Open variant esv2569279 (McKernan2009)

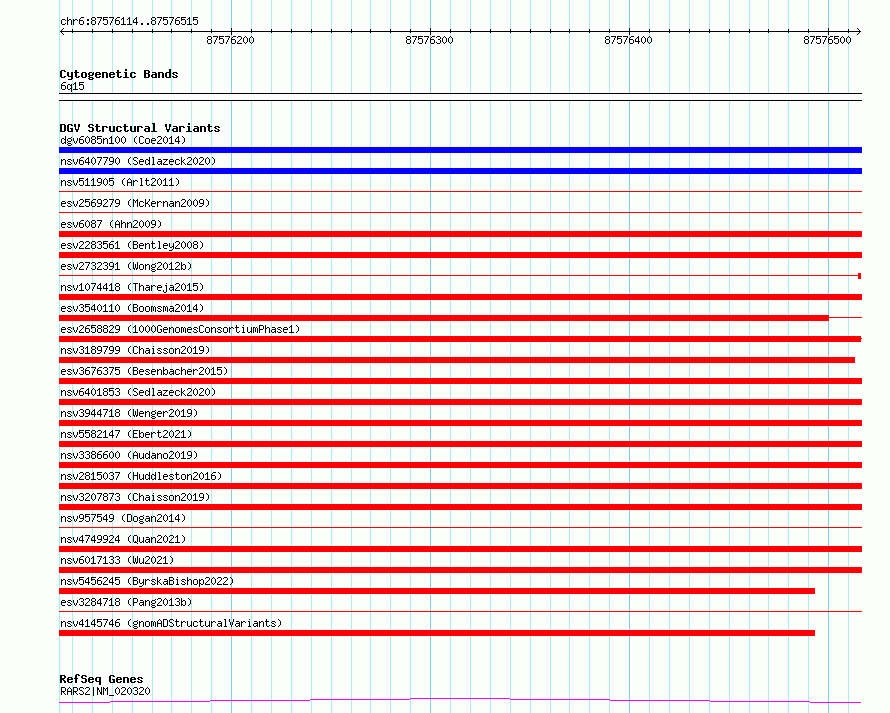coord(135,203)
